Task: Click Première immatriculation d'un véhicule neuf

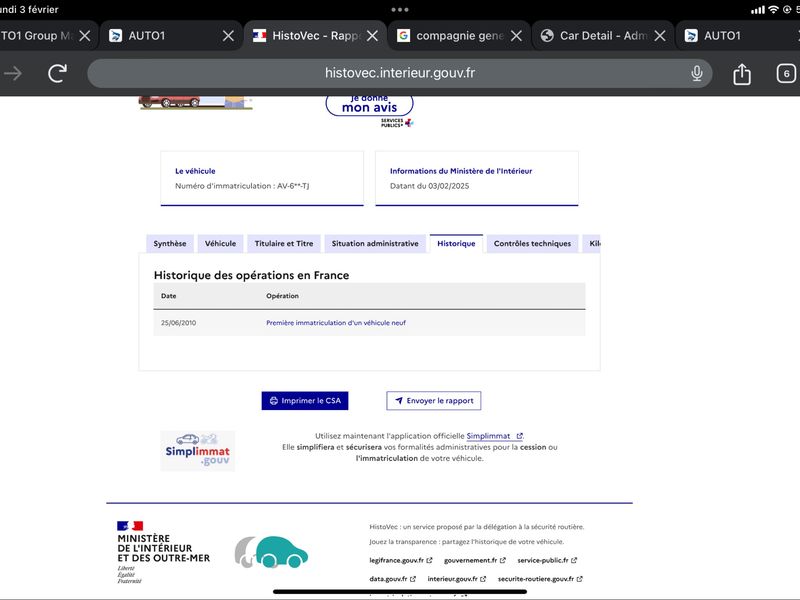Action: point(336,322)
